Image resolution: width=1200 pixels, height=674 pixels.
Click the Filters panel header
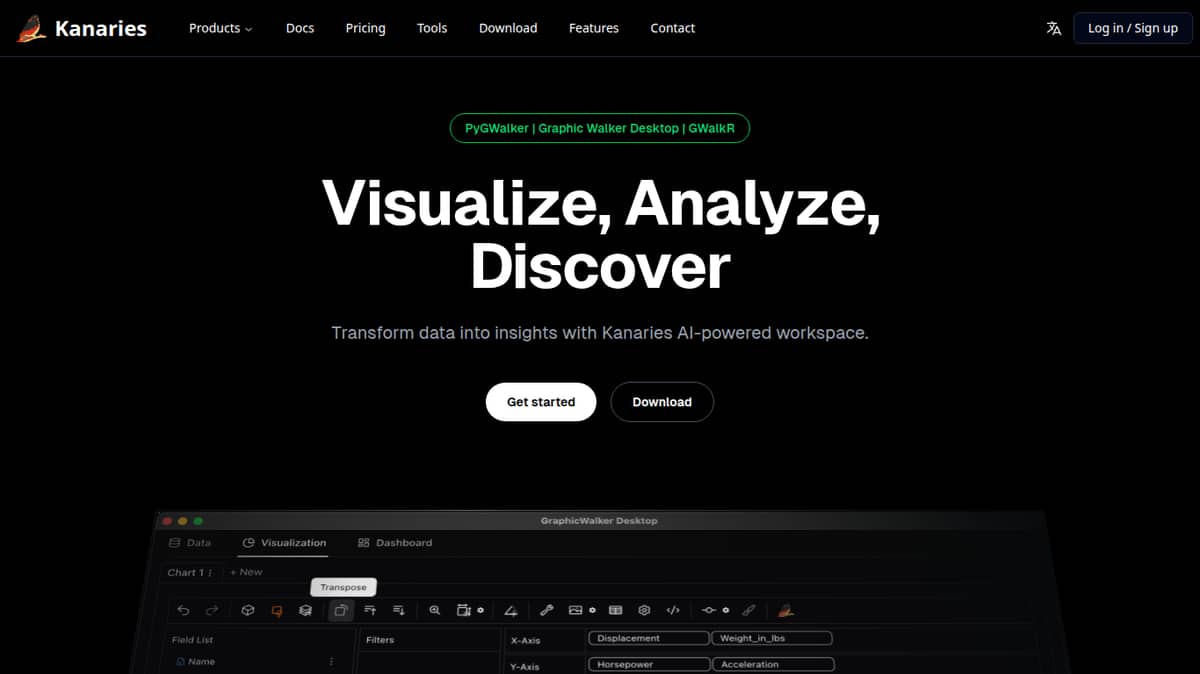[380, 640]
